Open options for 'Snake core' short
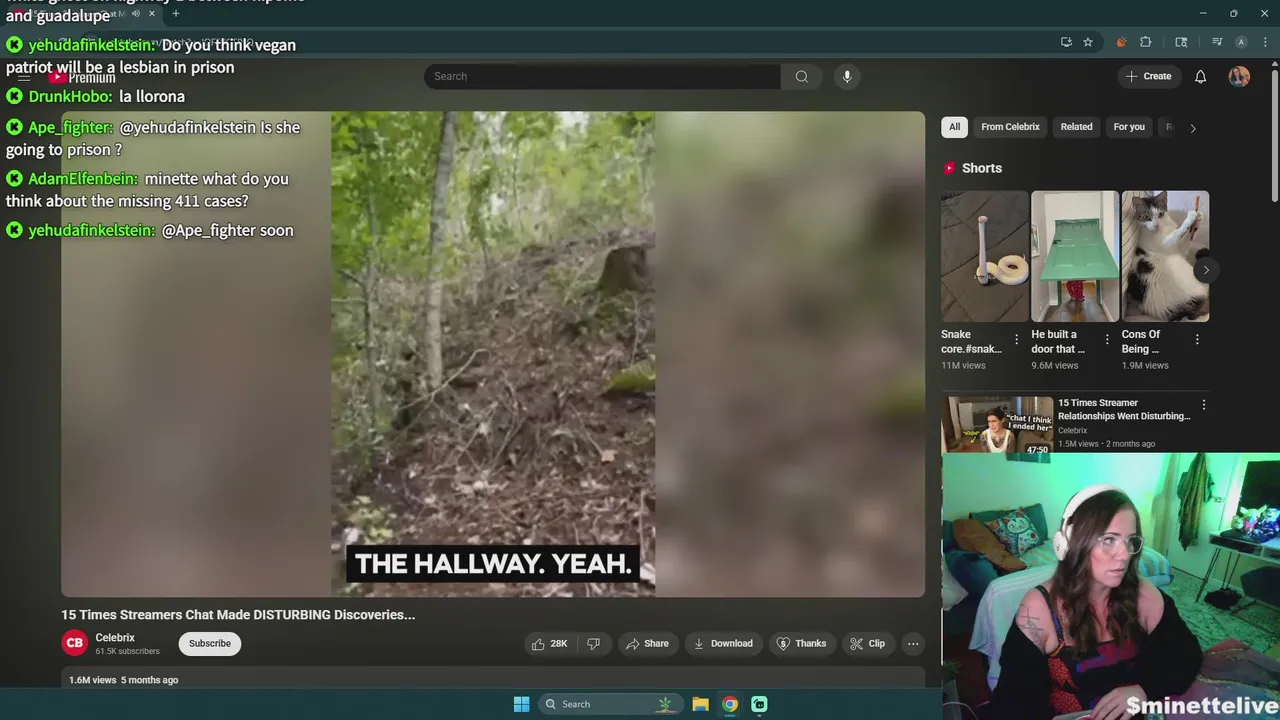 [1016, 340]
